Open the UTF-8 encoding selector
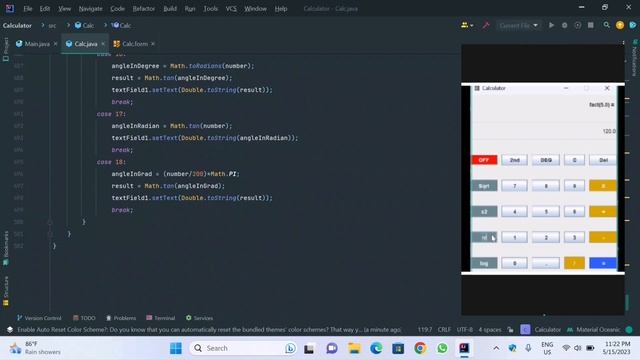 pyautogui.click(x=464, y=329)
